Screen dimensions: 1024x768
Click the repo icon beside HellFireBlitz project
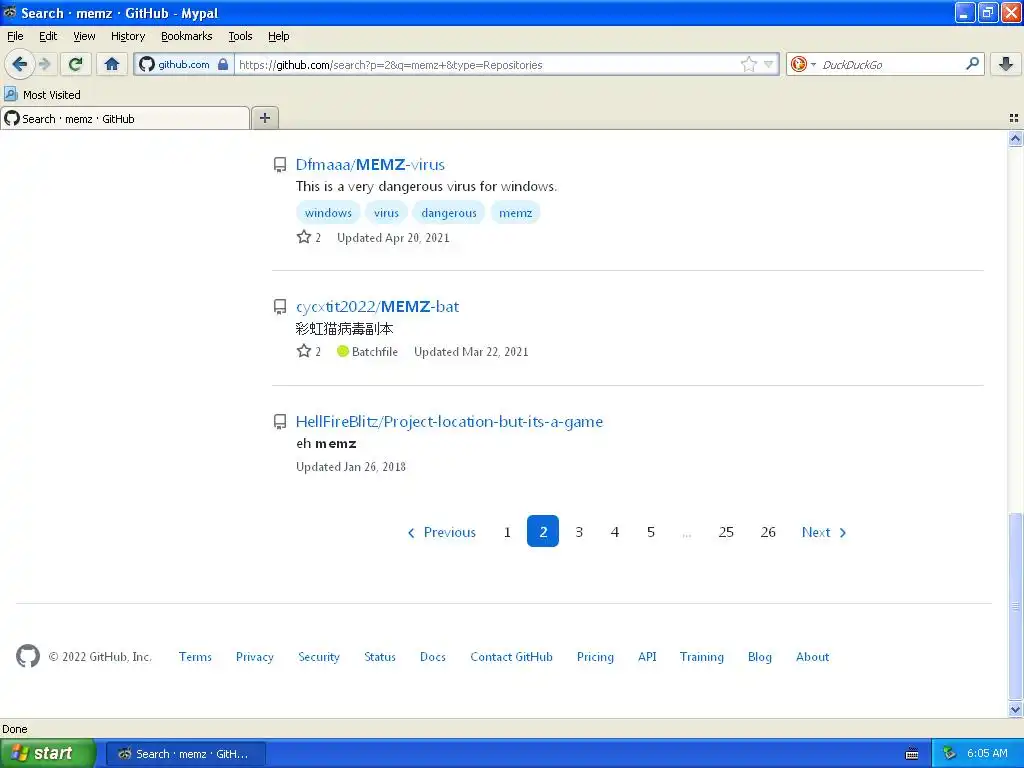point(280,421)
